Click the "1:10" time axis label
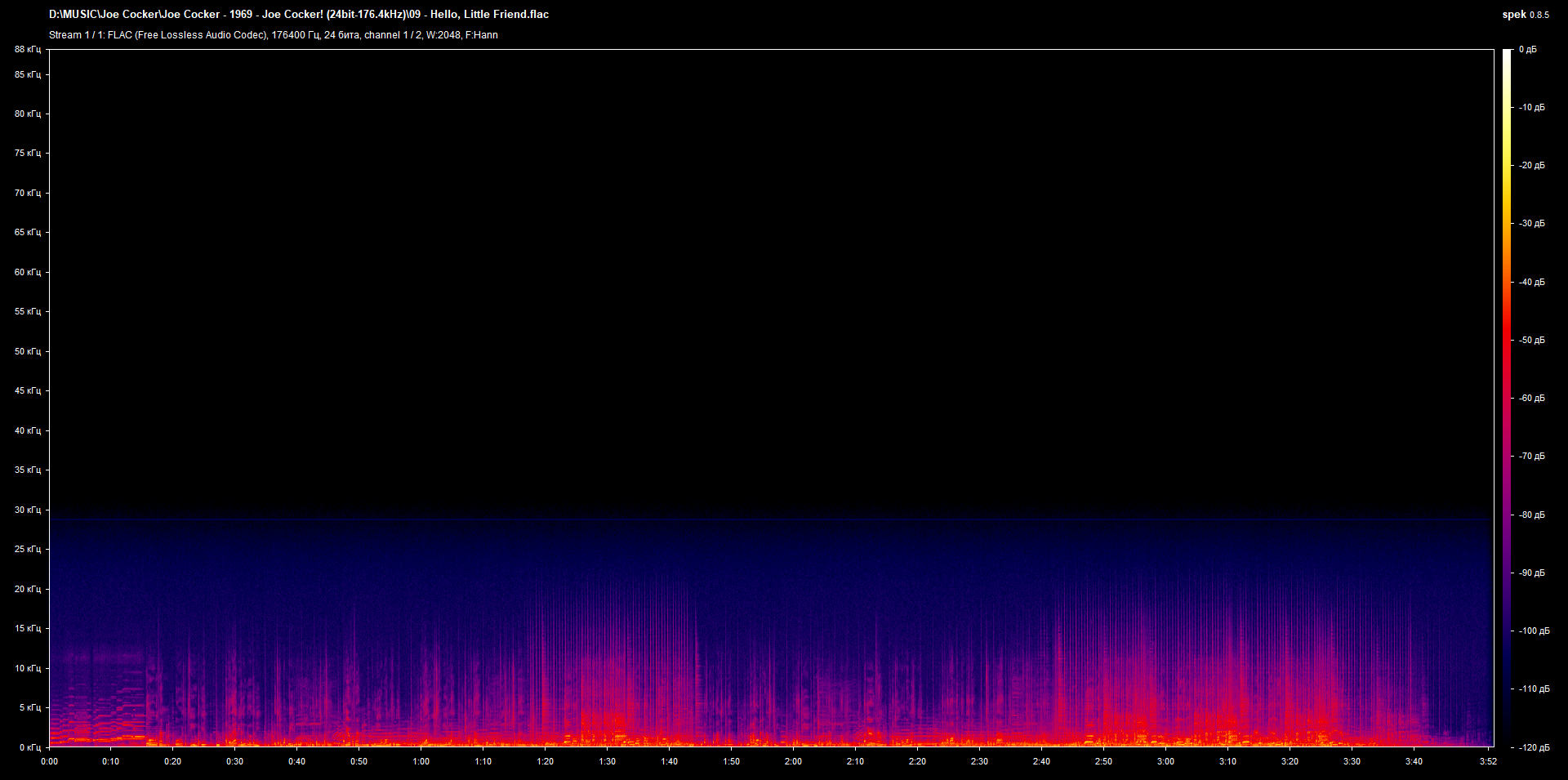The height and width of the screenshot is (780, 1568). coord(483,761)
